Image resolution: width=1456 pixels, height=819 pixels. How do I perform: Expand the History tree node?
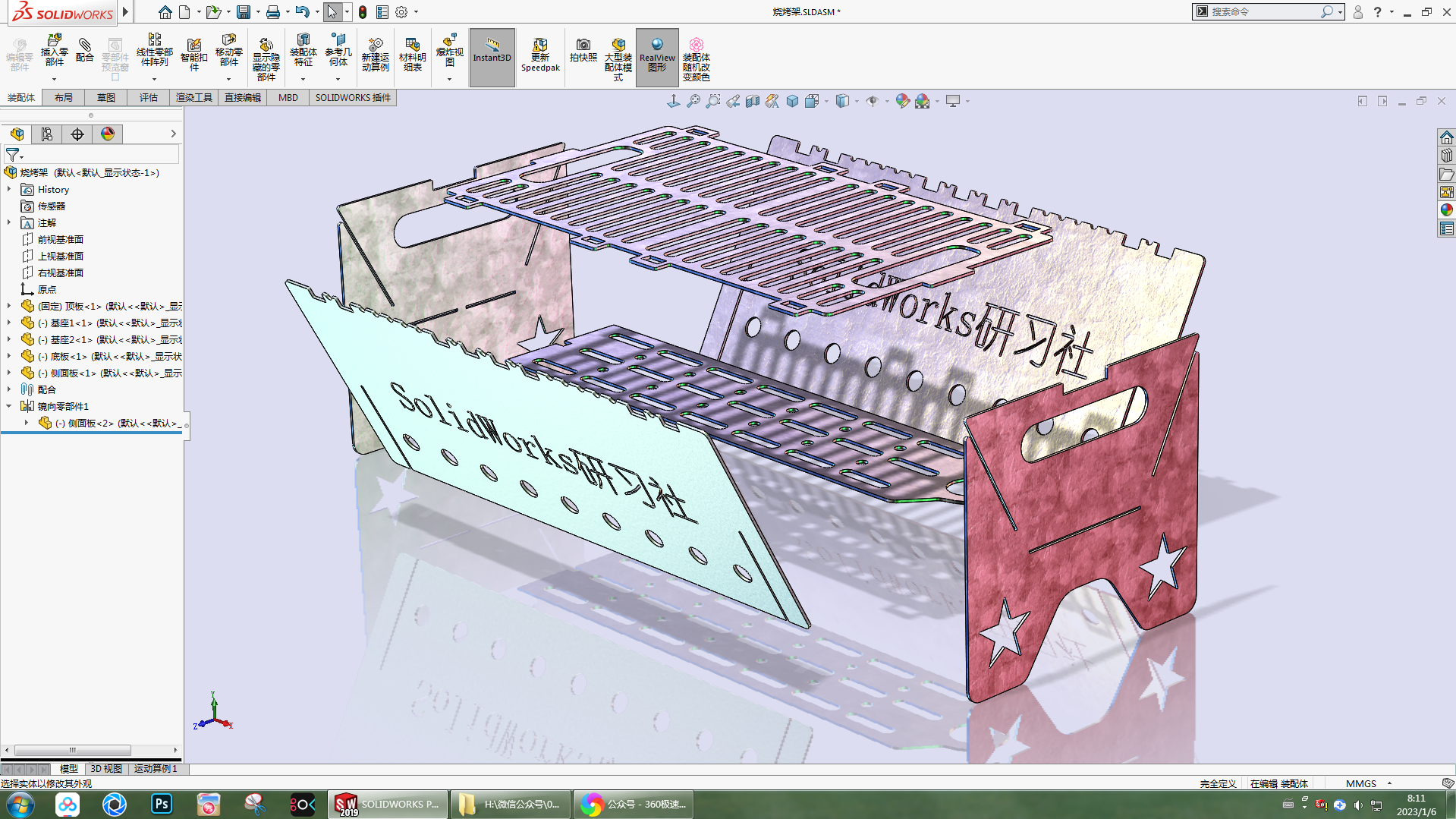pos(9,189)
